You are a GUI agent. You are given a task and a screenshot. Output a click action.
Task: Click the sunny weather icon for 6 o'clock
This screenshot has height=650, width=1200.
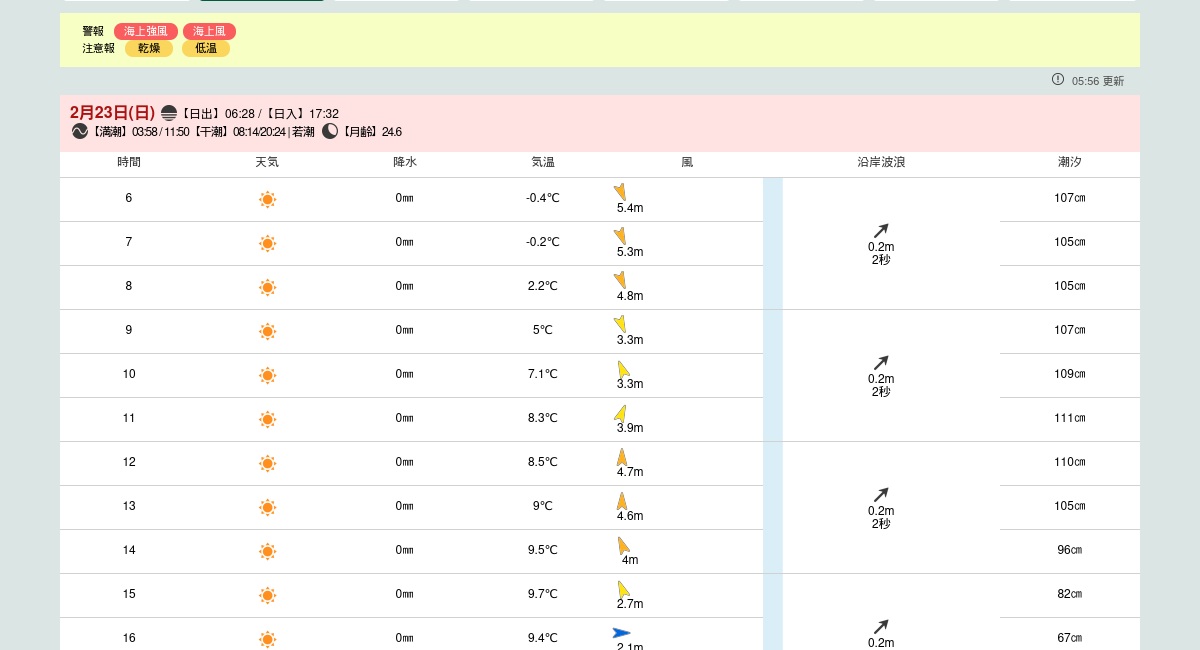pyautogui.click(x=267, y=199)
